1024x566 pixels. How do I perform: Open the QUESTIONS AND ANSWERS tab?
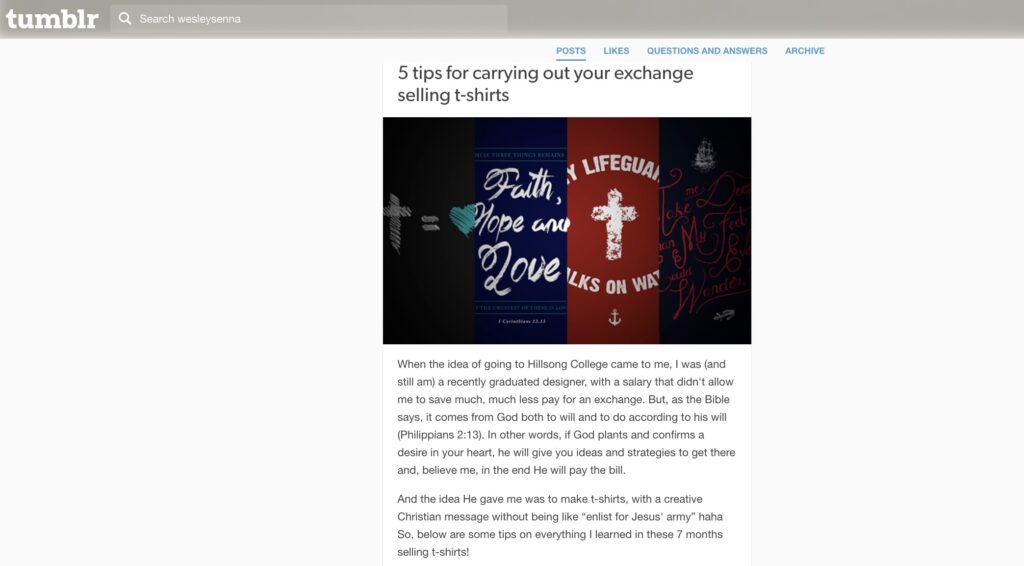point(707,51)
